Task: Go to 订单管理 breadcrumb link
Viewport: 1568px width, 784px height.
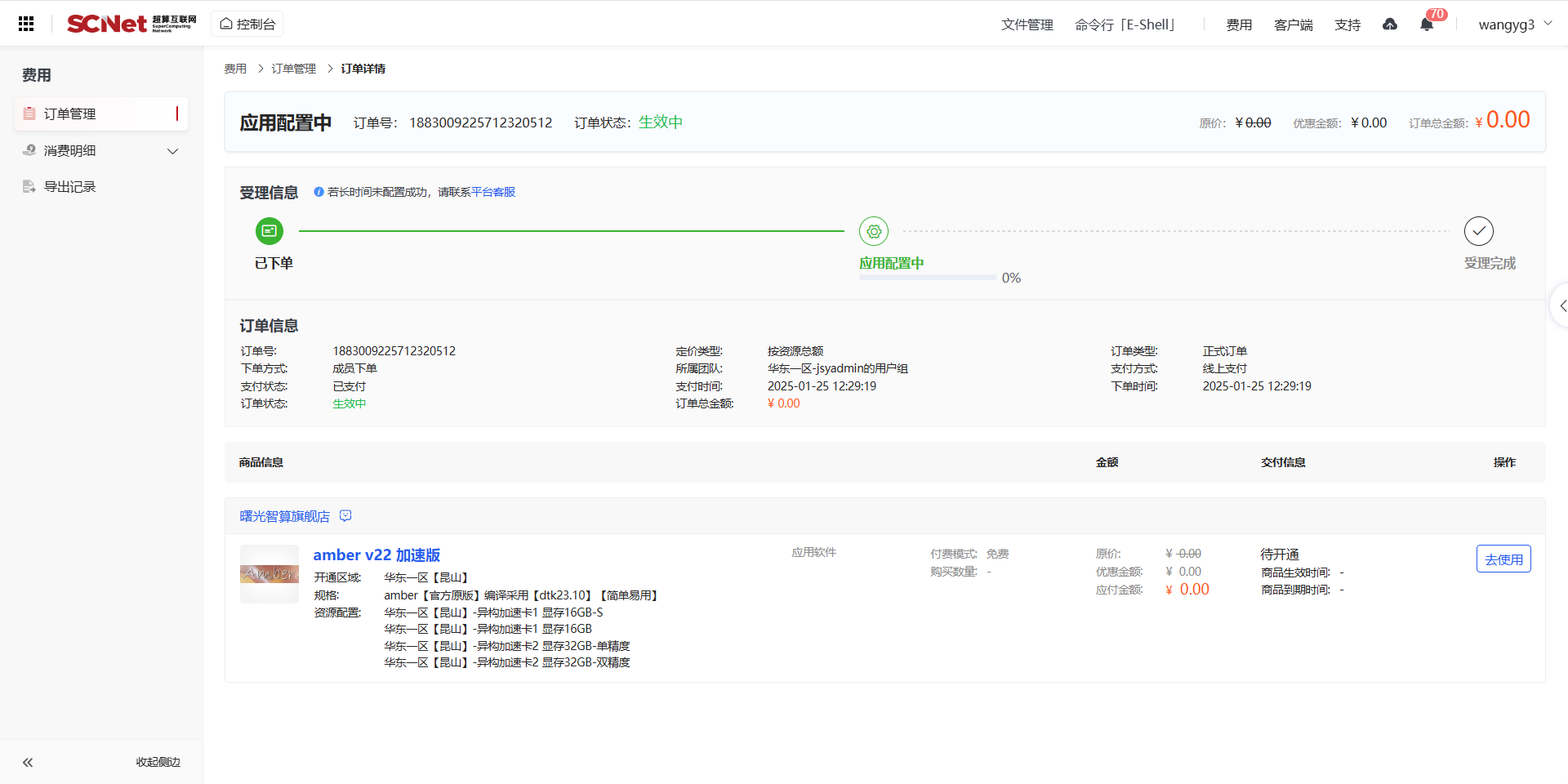Action: click(294, 69)
